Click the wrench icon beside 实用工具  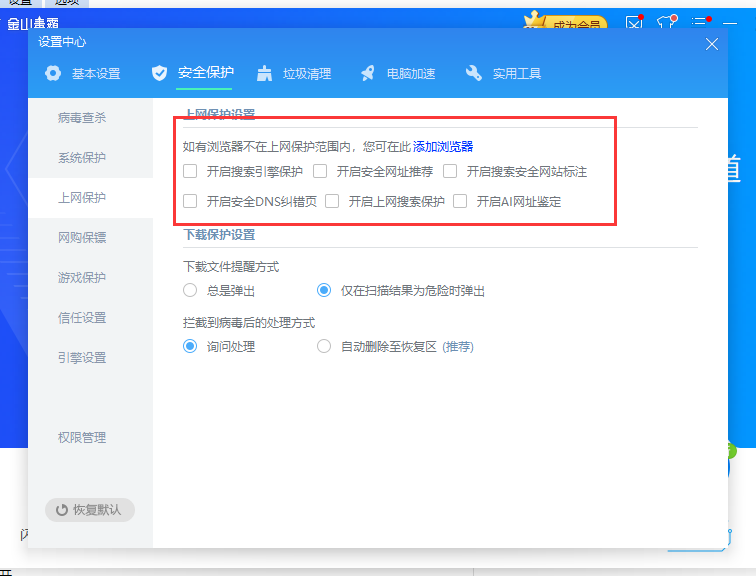474,73
